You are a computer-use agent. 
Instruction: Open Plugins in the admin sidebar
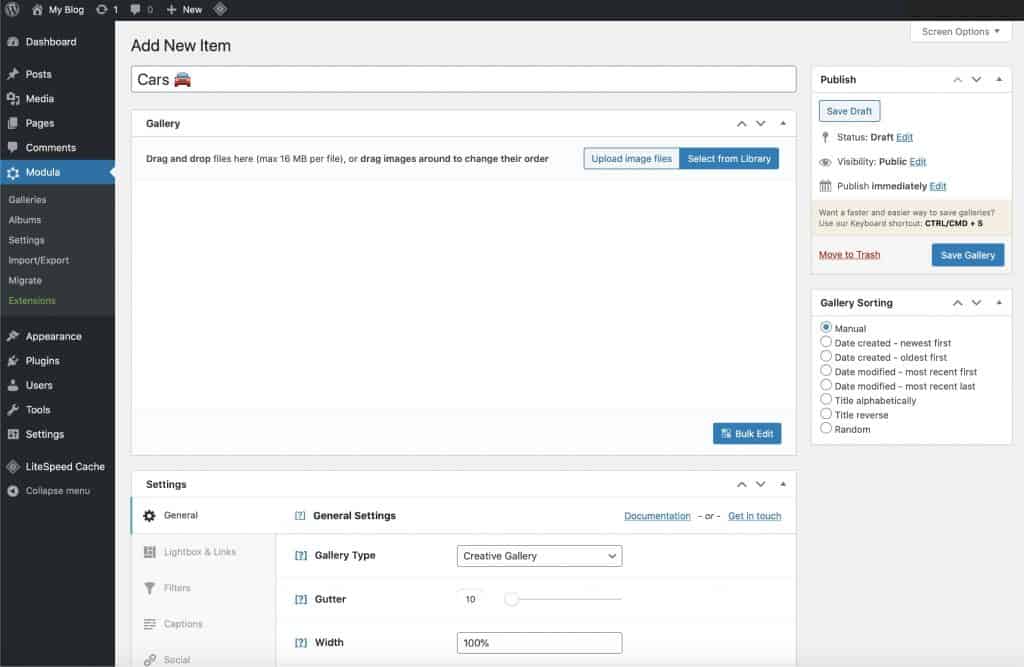pos(42,361)
